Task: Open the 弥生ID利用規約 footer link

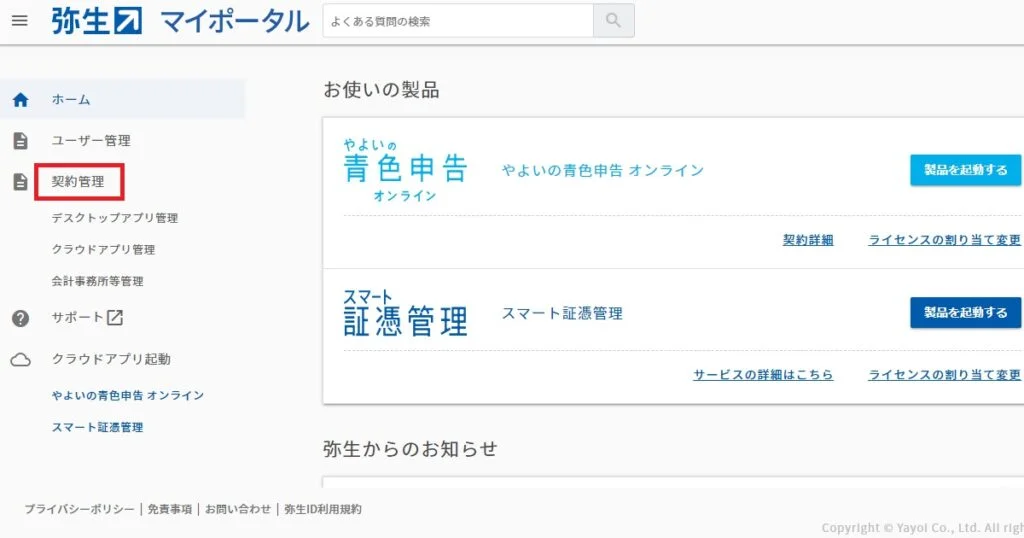Action: click(x=323, y=509)
